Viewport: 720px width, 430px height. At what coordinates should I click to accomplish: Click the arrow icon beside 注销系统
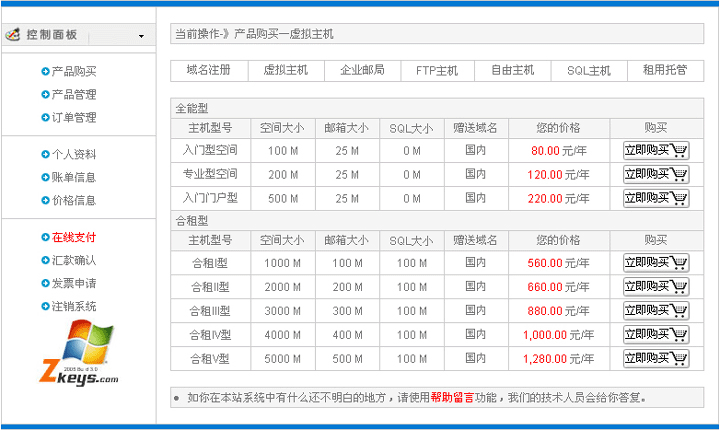point(45,306)
